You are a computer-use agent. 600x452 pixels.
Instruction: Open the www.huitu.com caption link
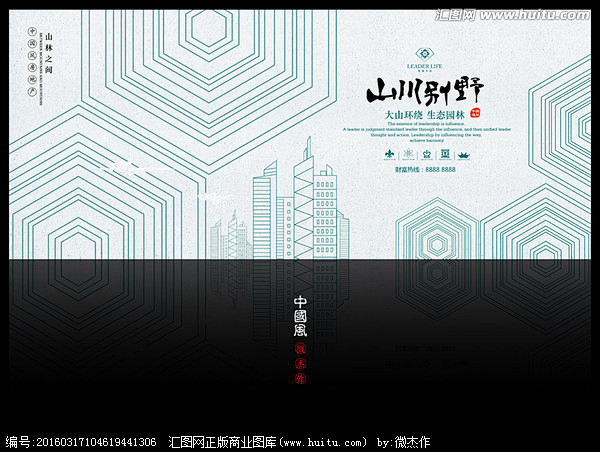coord(323,443)
